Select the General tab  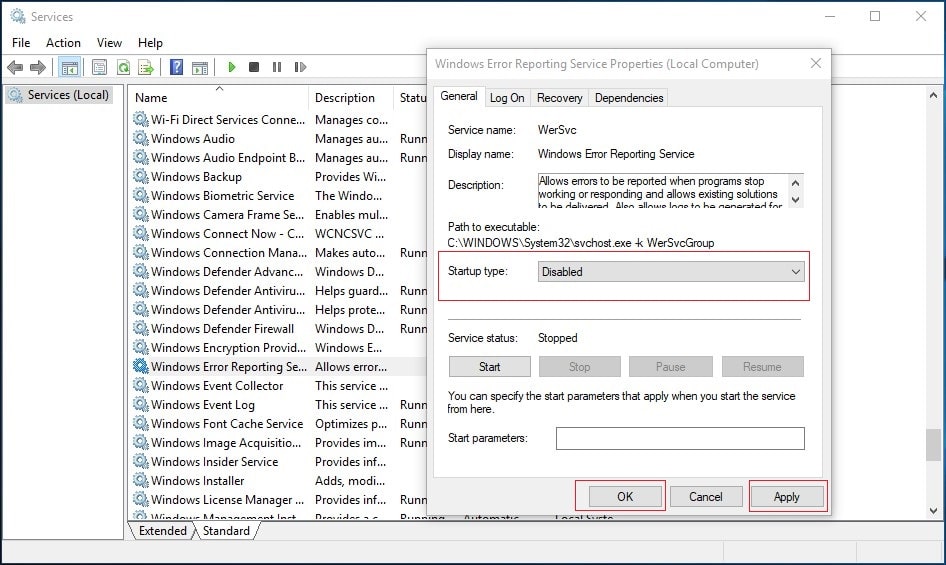(x=459, y=96)
